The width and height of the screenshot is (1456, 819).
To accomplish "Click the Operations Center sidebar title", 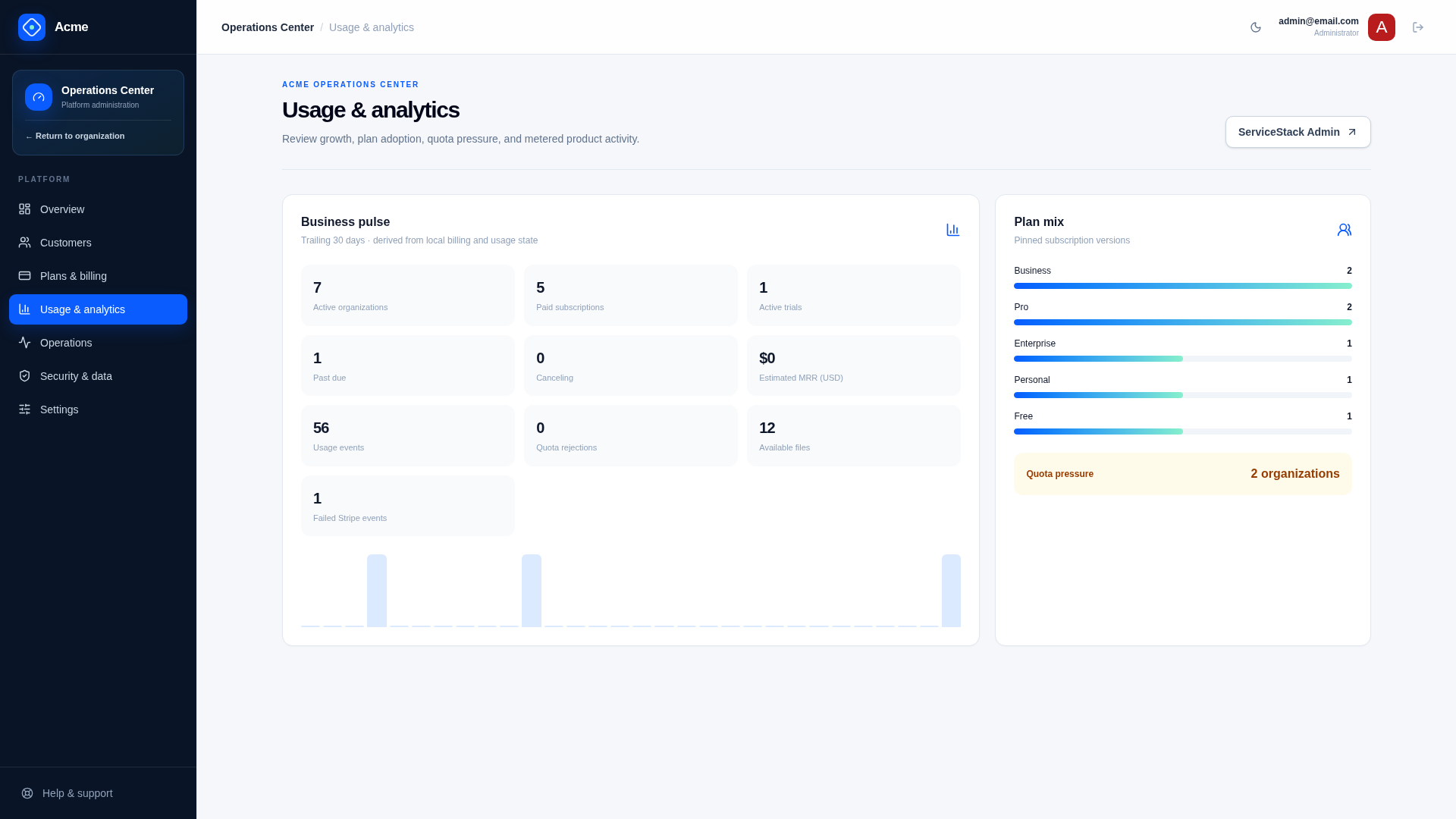I will click(x=108, y=90).
